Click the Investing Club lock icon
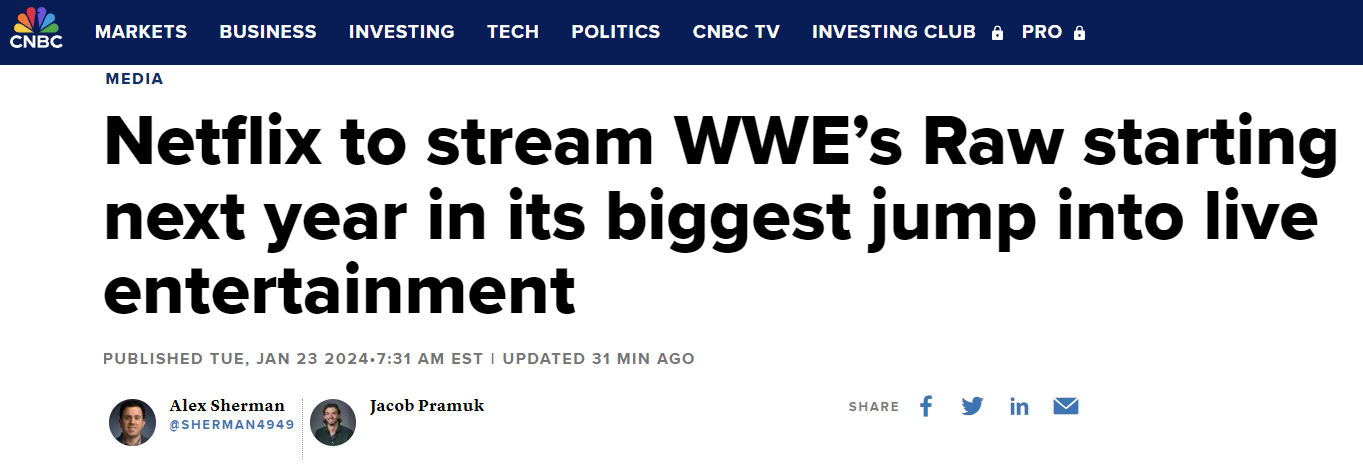The width and height of the screenshot is (1363, 471). 997,33
